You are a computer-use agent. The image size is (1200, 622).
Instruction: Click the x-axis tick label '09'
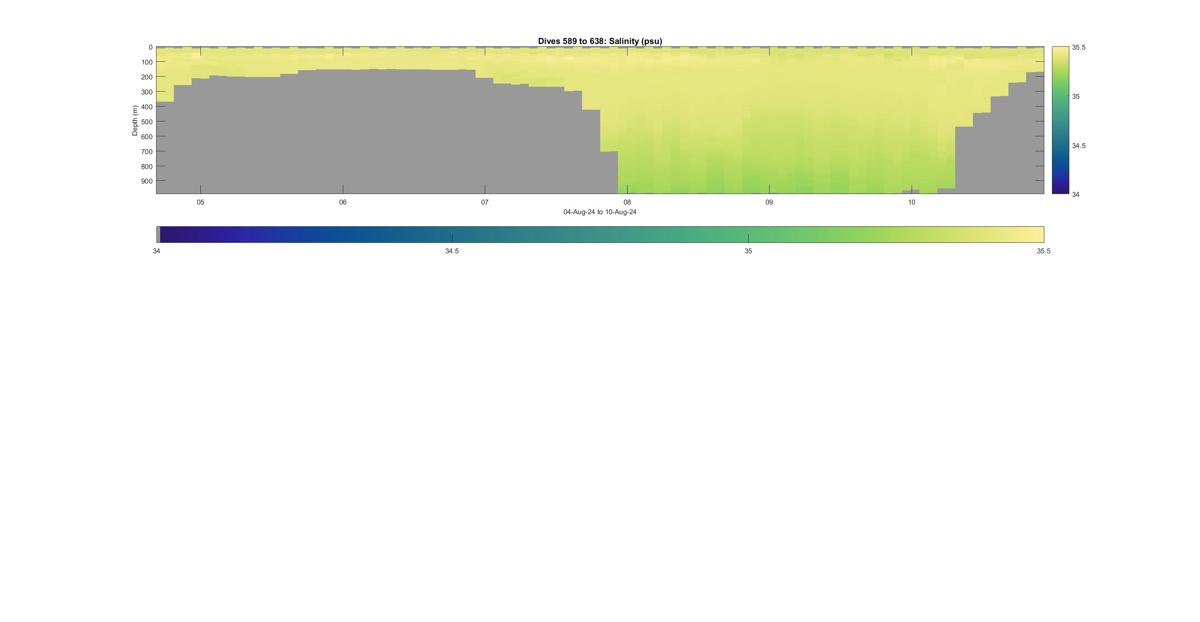769,202
